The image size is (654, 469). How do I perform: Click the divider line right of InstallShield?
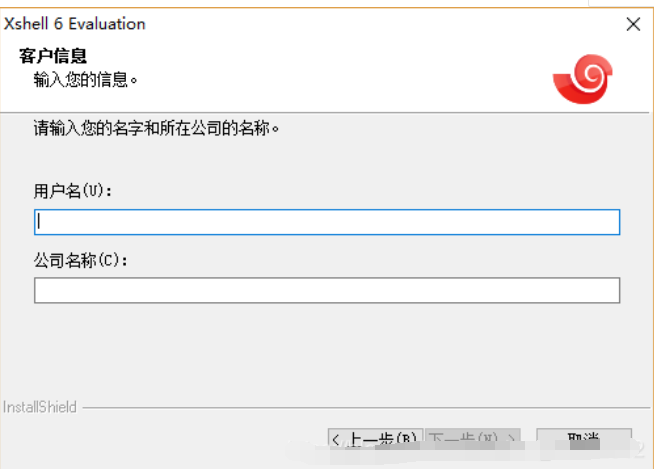click(x=360, y=408)
